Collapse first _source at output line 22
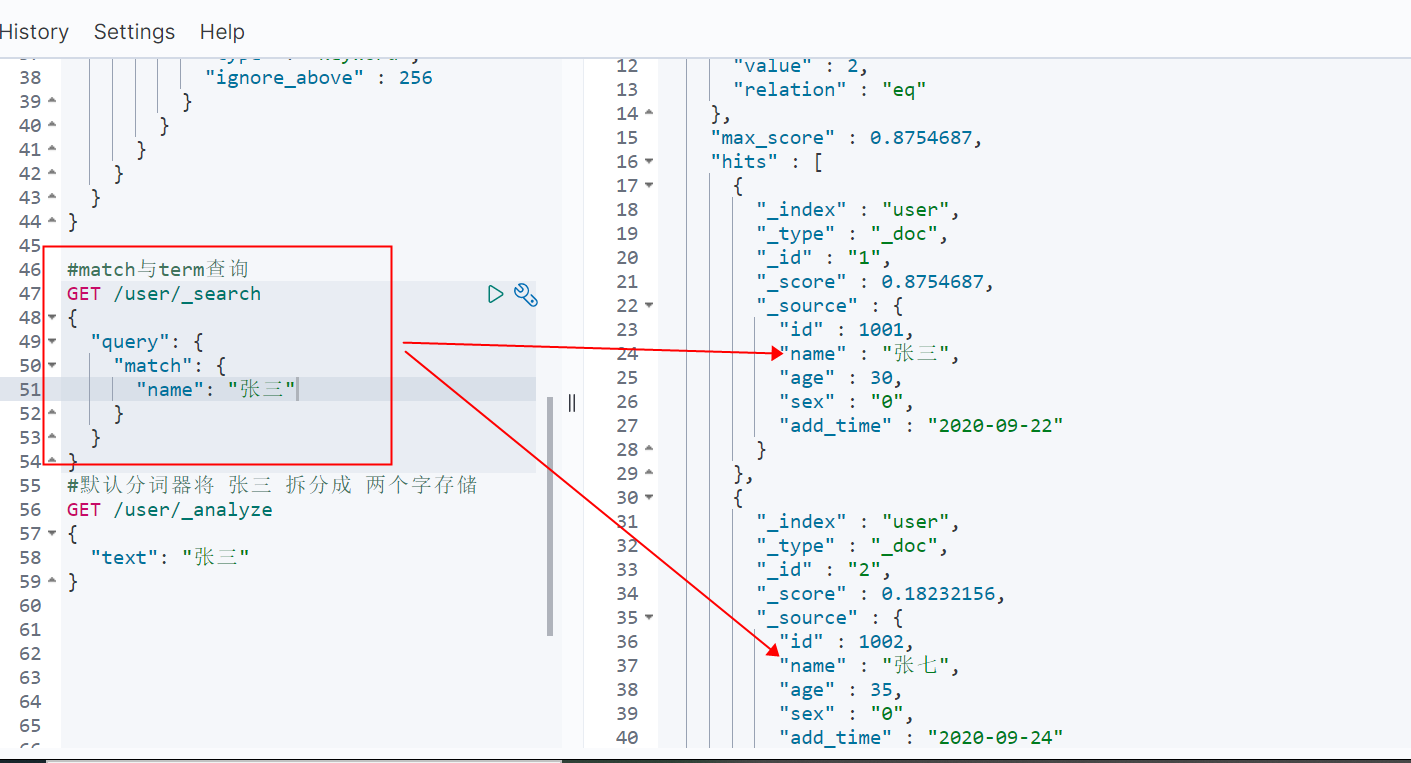Screen dimensions: 1411x763 (x=649, y=306)
